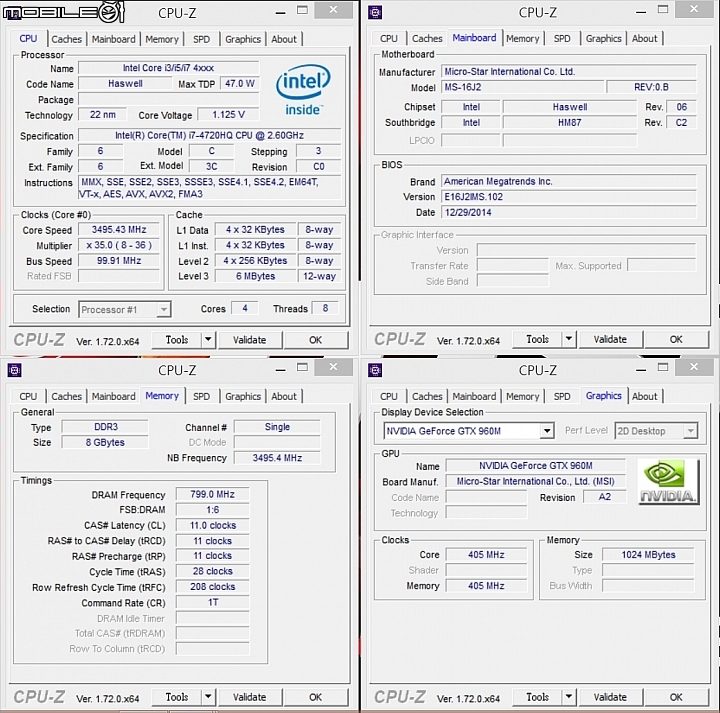Viewport: 720px width, 713px height.
Task: Click the BIOS Date '12/29/2014'
Action: click(569, 213)
